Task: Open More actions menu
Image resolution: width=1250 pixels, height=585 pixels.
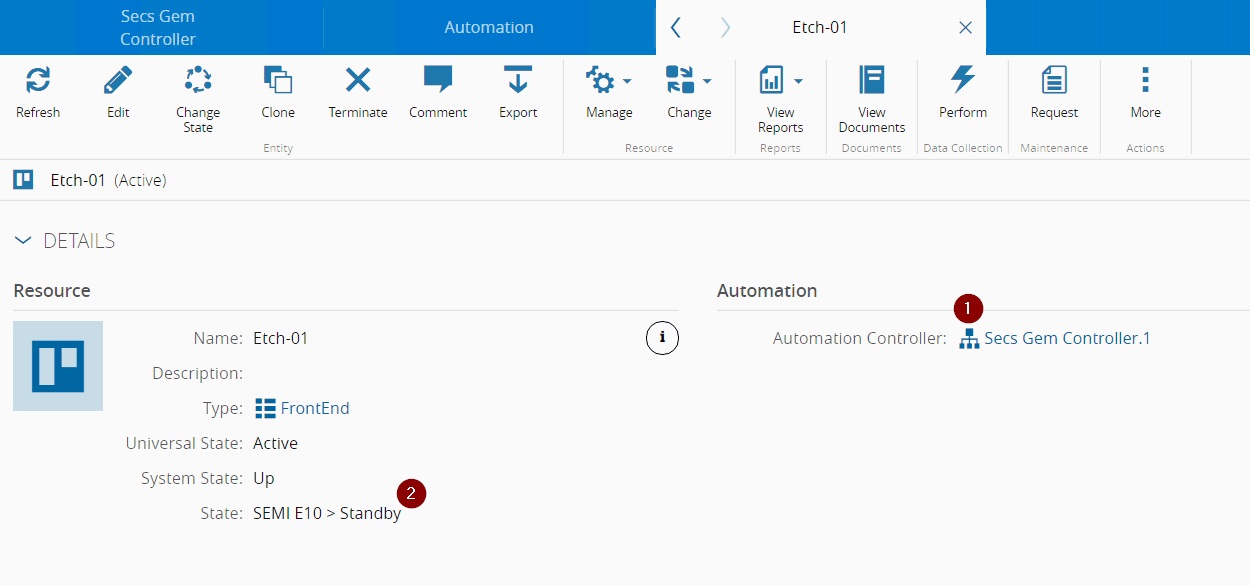Action: [x=1145, y=81]
